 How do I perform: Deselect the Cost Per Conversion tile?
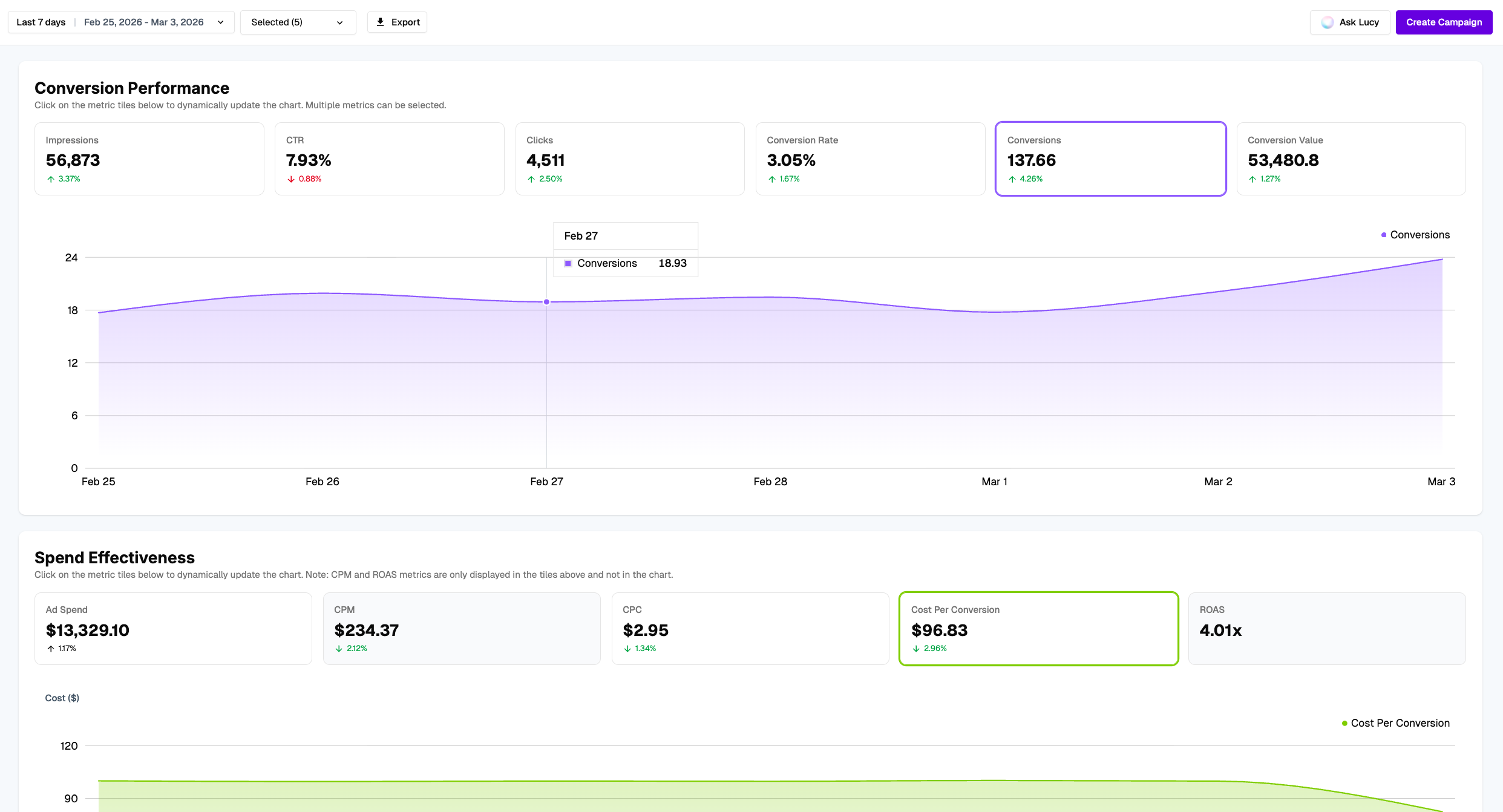coord(1038,629)
